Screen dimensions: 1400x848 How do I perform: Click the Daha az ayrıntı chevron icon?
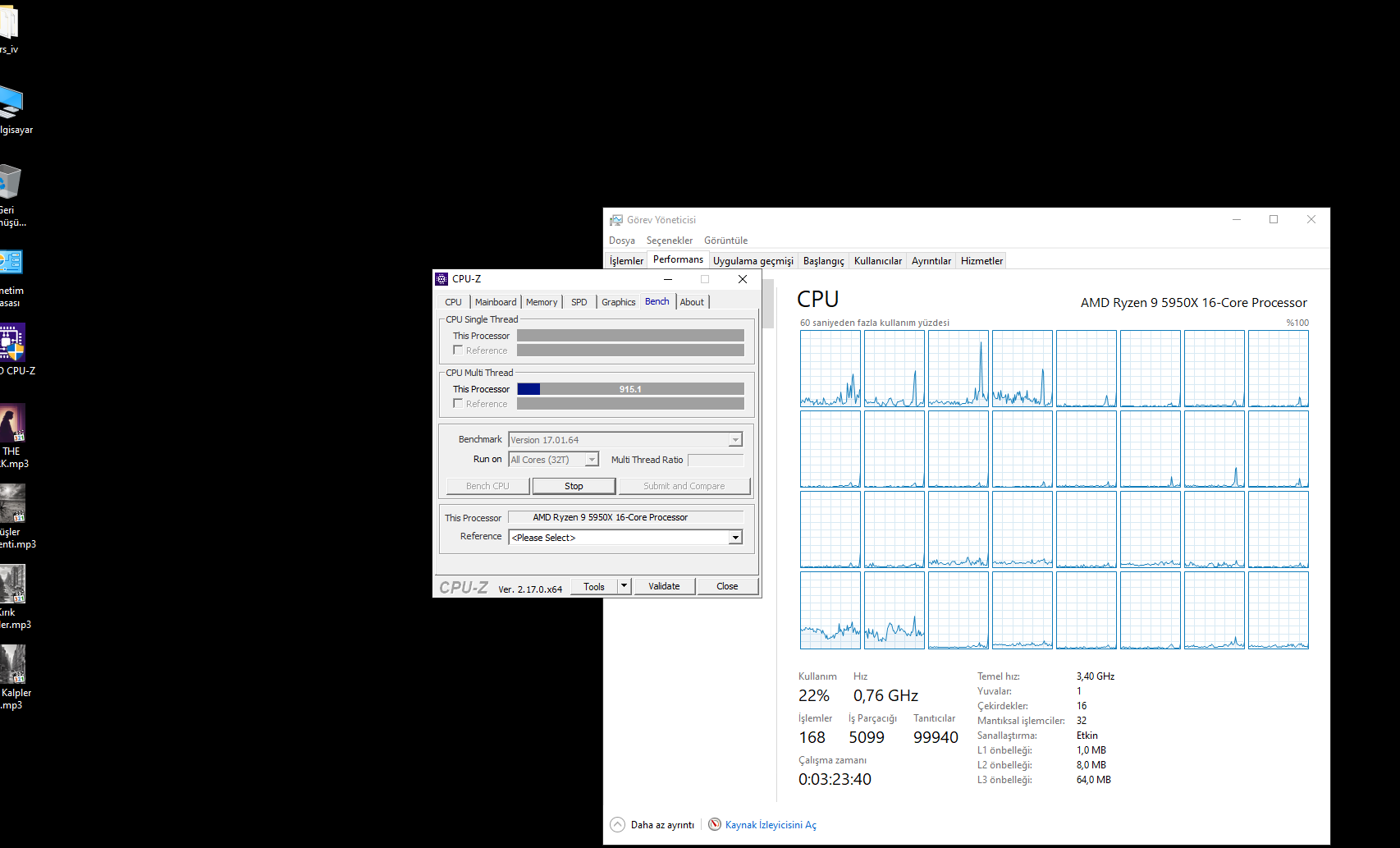pos(617,824)
